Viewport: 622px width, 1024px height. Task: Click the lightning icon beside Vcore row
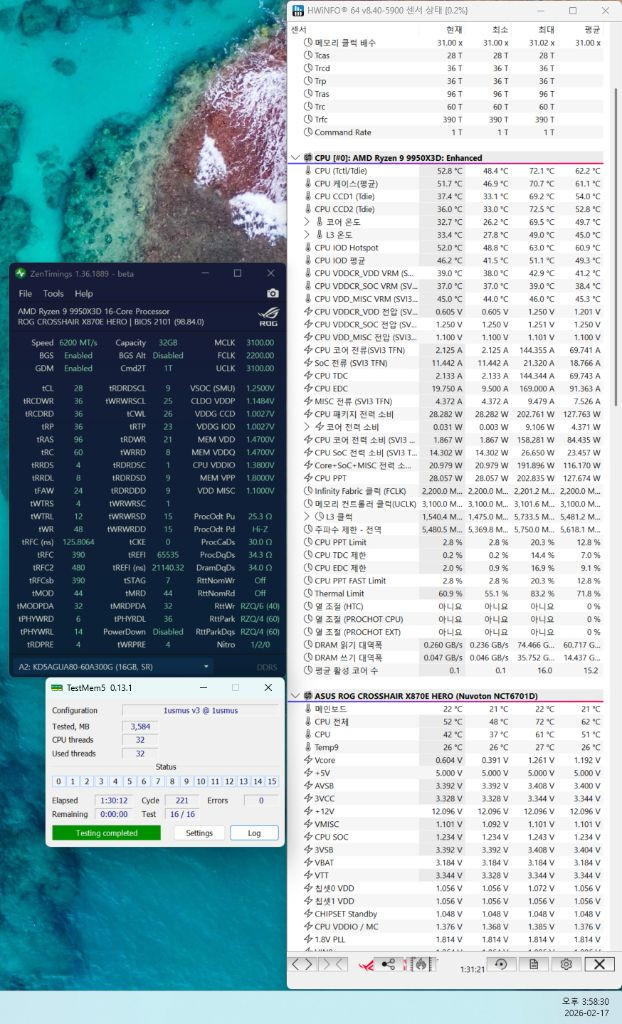pyautogui.click(x=308, y=760)
